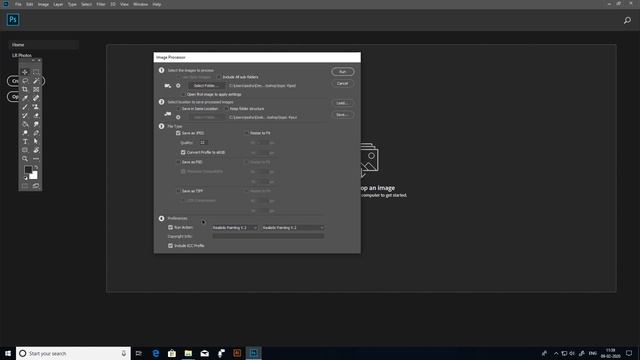Open the Edit menu

point(29,4)
